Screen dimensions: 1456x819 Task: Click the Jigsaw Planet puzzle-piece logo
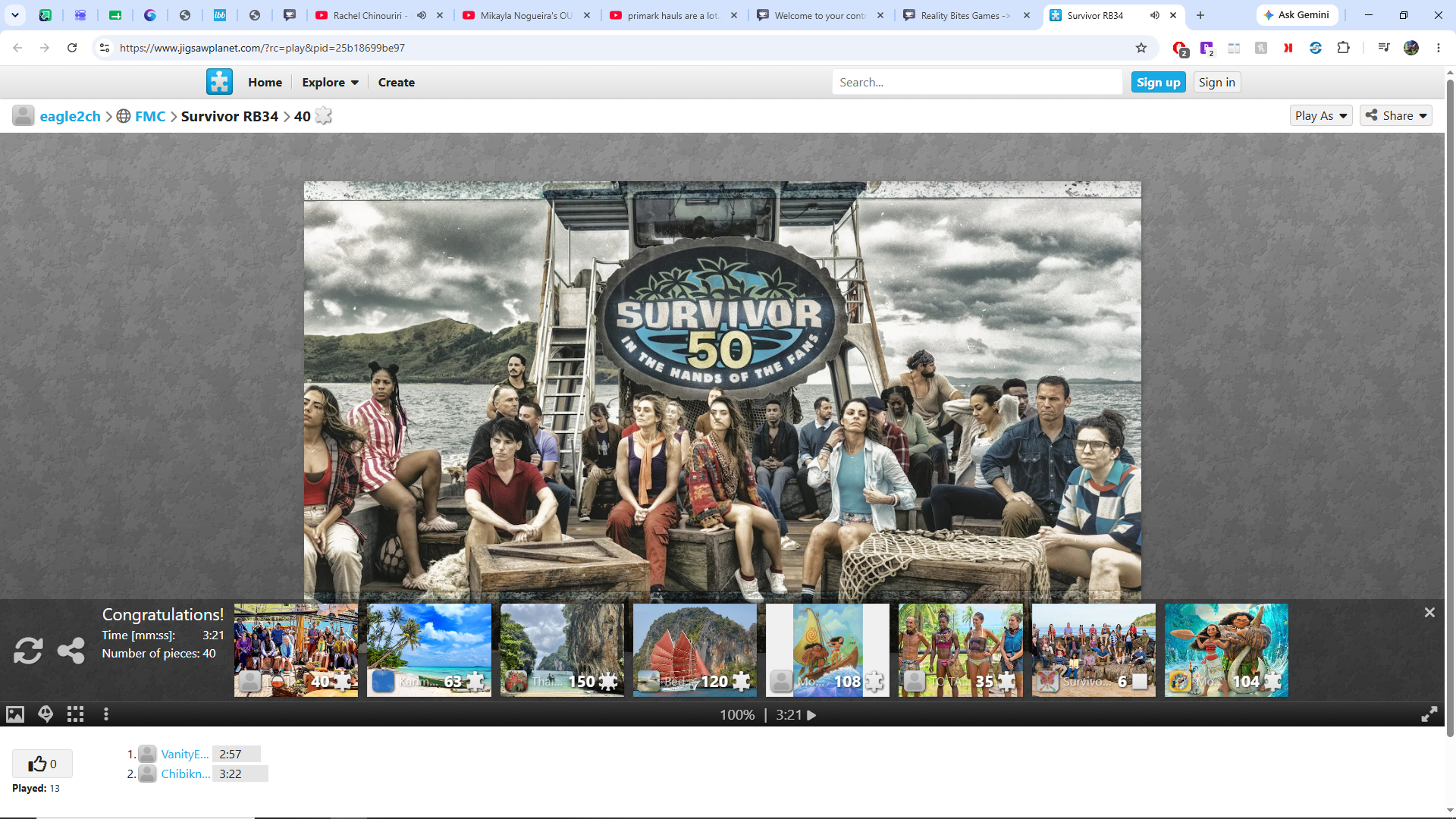coord(220,82)
